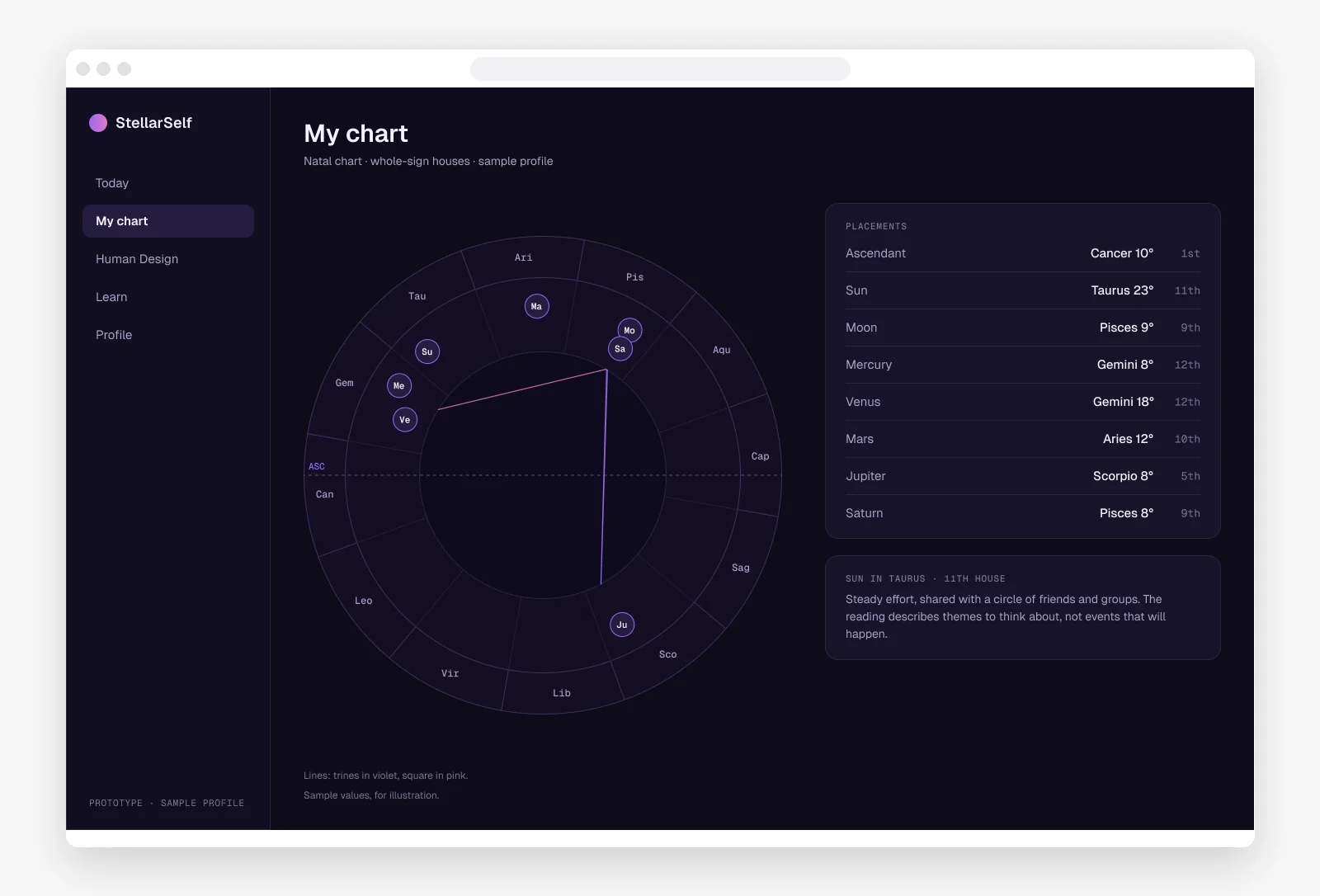Click the PLACEMENTS panel heading
The width and height of the screenshot is (1320, 896).
876,226
